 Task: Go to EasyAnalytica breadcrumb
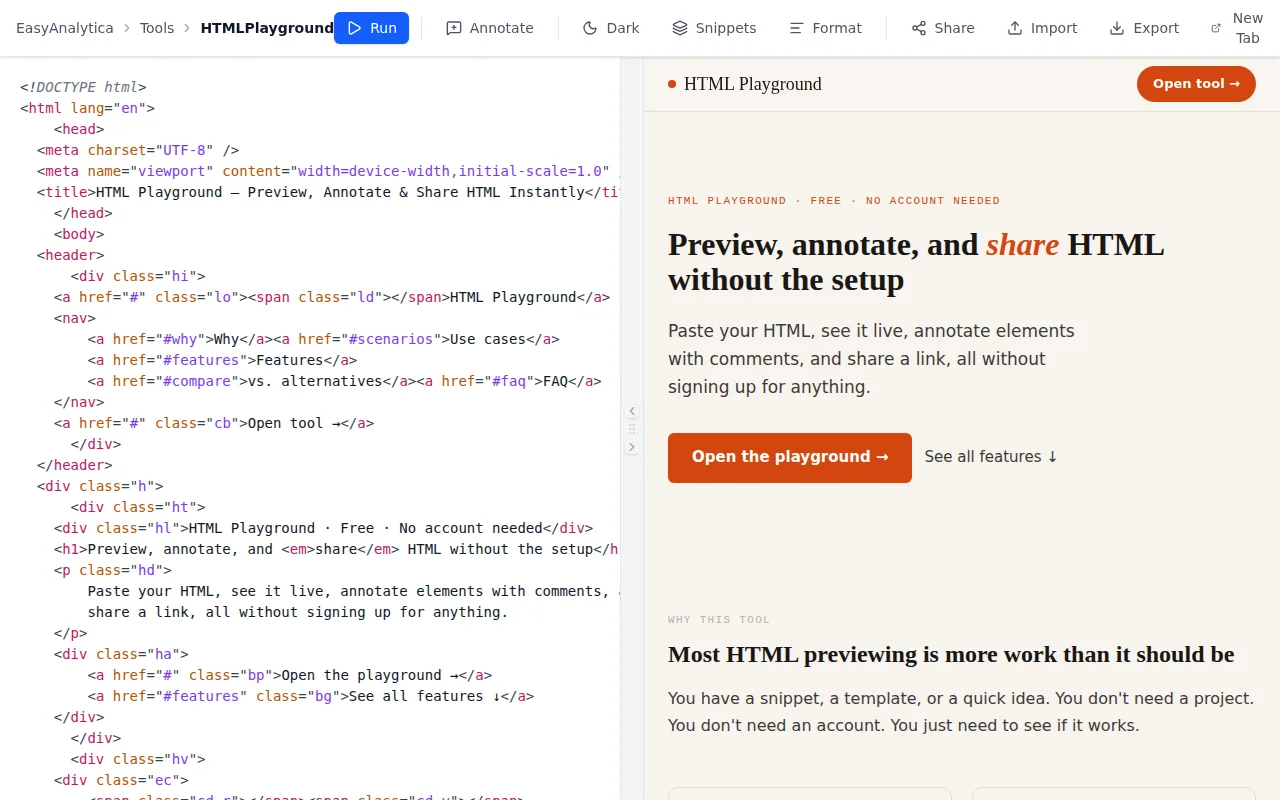[65, 28]
